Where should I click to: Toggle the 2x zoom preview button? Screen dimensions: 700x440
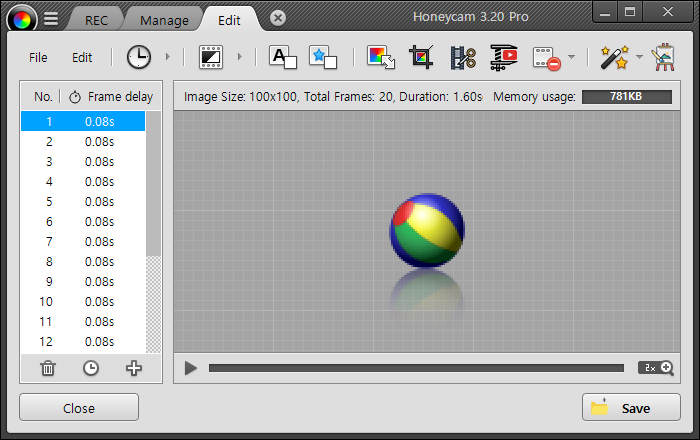pos(657,368)
